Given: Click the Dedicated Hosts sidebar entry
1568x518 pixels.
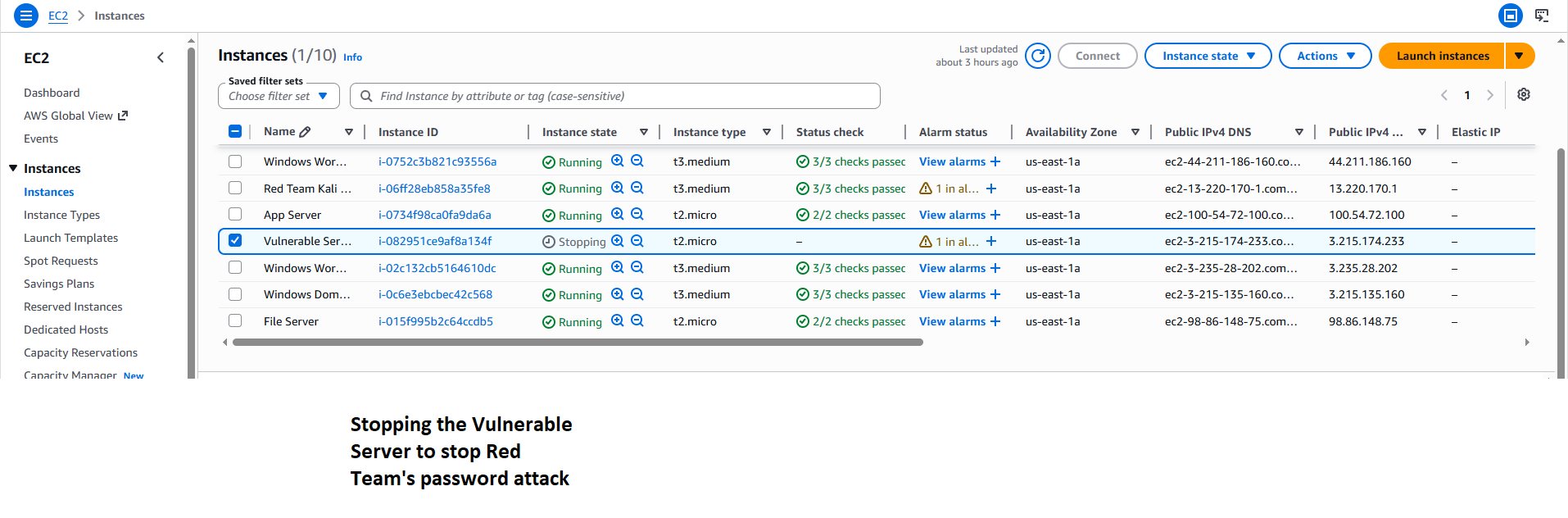Looking at the screenshot, I should [x=66, y=329].
